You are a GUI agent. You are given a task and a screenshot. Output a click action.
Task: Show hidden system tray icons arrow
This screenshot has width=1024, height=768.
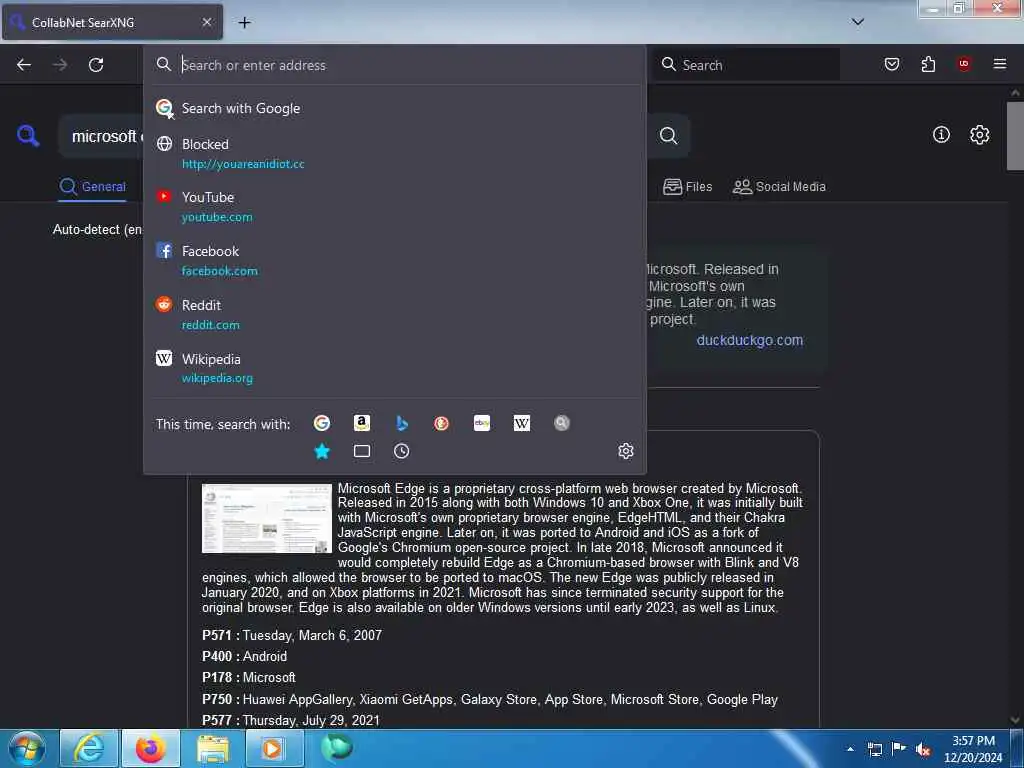[x=850, y=749]
